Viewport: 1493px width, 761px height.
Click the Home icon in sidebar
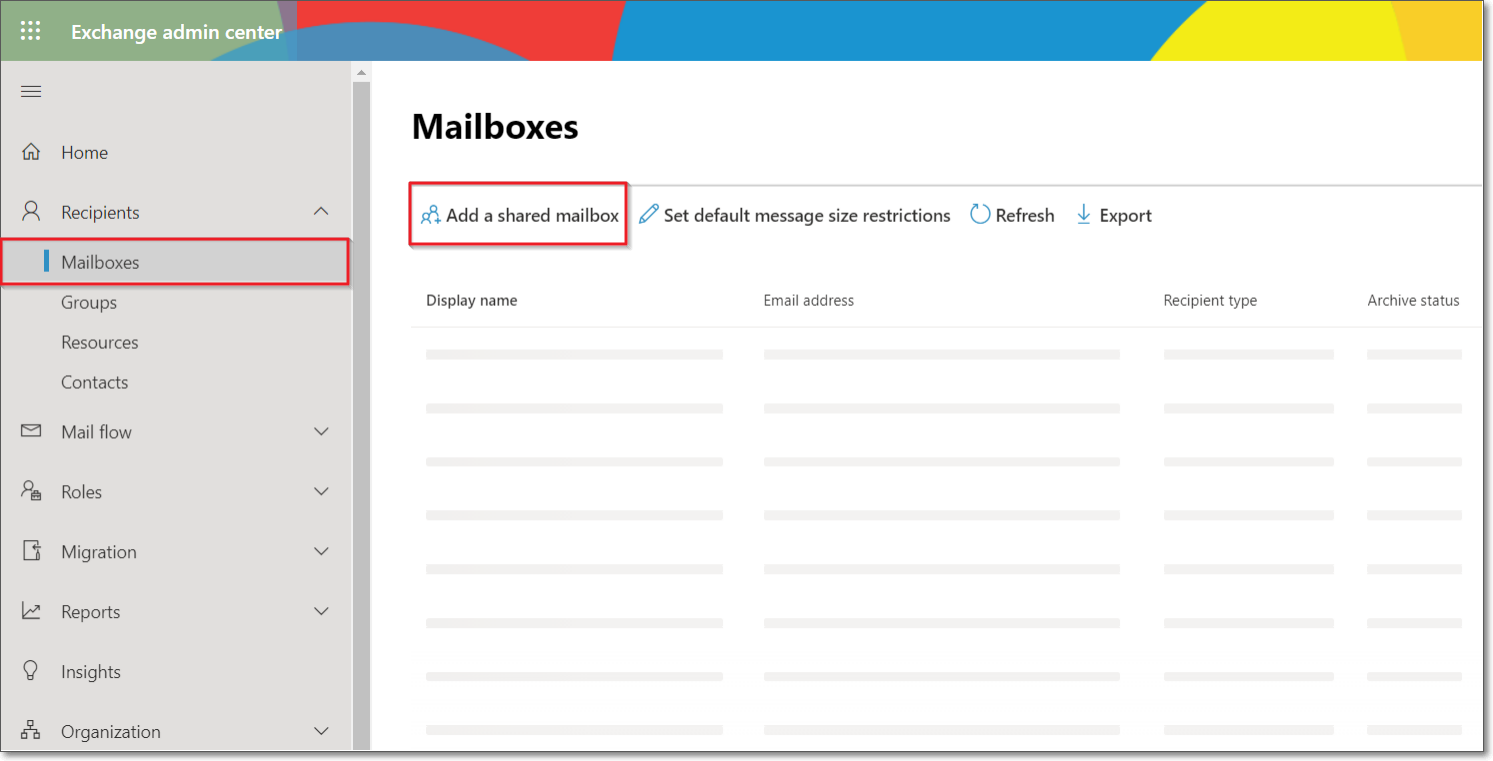tap(31, 152)
